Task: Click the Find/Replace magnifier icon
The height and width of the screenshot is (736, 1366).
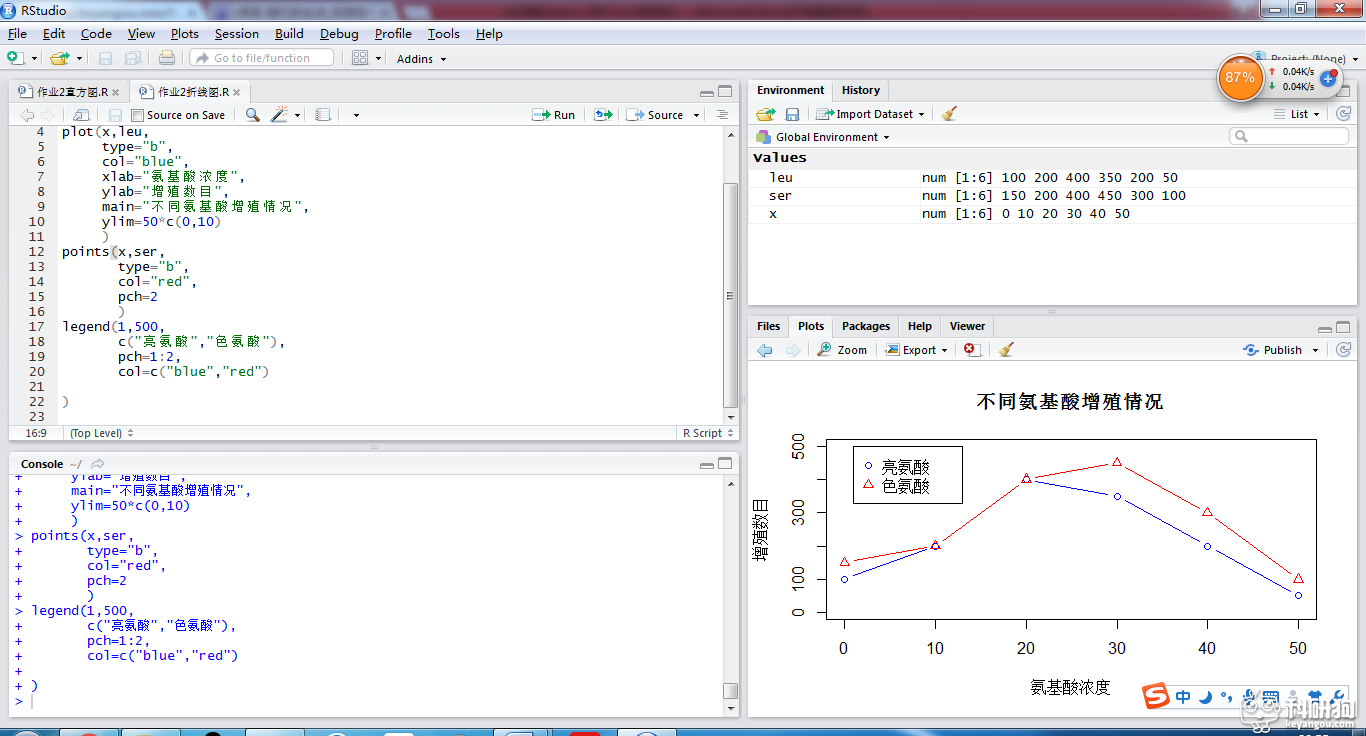Action: 252,115
